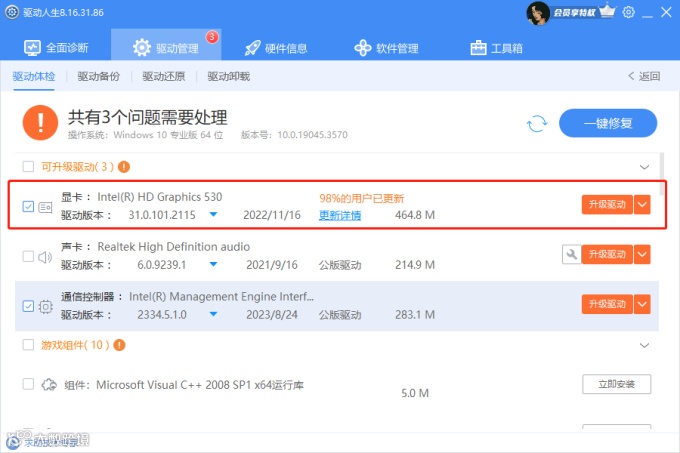Click the red 3 notification badge

click(x=212, y=37)
